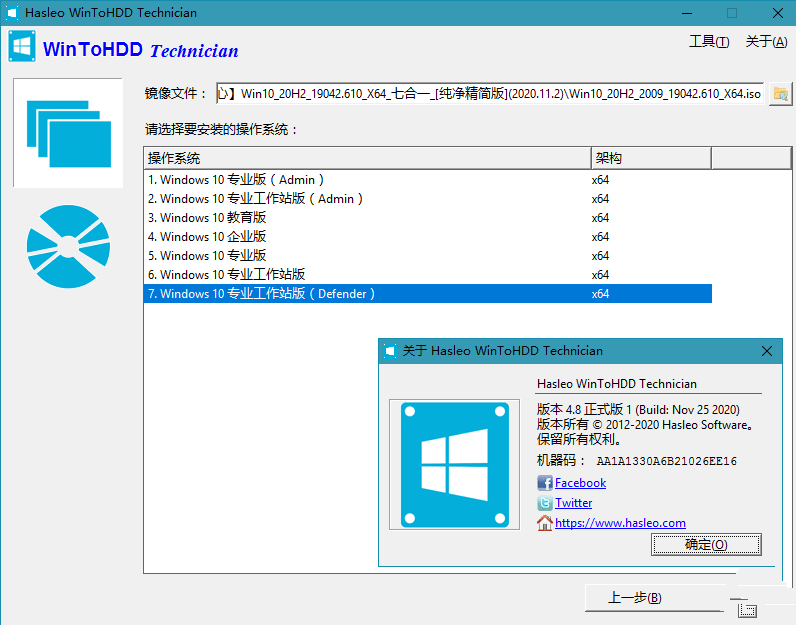Click the large Windows logo drive image
The height and width of the screenshot is (625, 796).
454,464
